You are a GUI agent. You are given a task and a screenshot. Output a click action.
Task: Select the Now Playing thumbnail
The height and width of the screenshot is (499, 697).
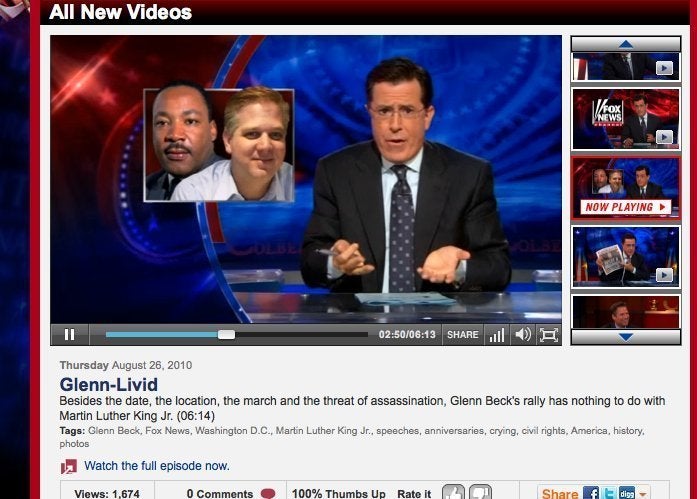[x=625, y=188]
